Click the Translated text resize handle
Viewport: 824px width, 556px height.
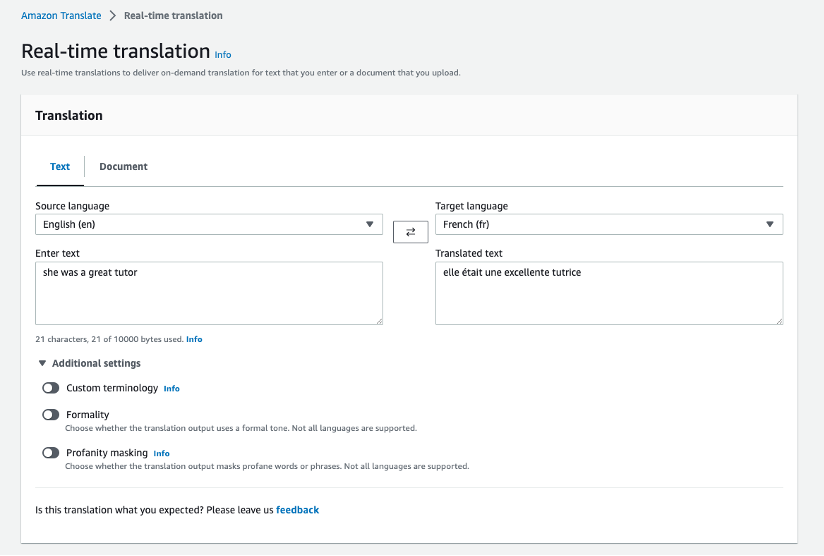tap(778, 320)
